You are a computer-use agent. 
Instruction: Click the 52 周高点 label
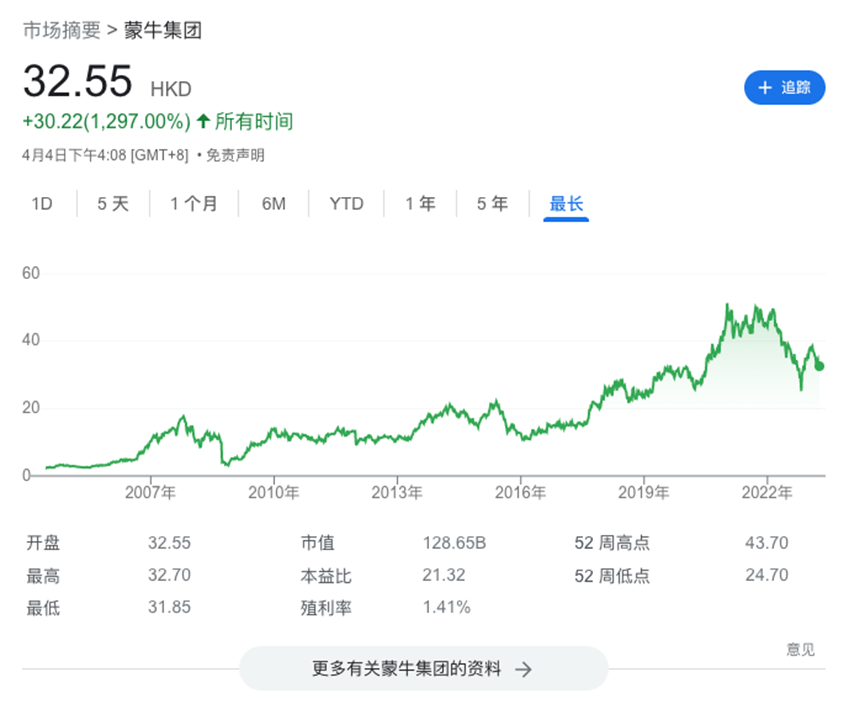tap(612, 543)
